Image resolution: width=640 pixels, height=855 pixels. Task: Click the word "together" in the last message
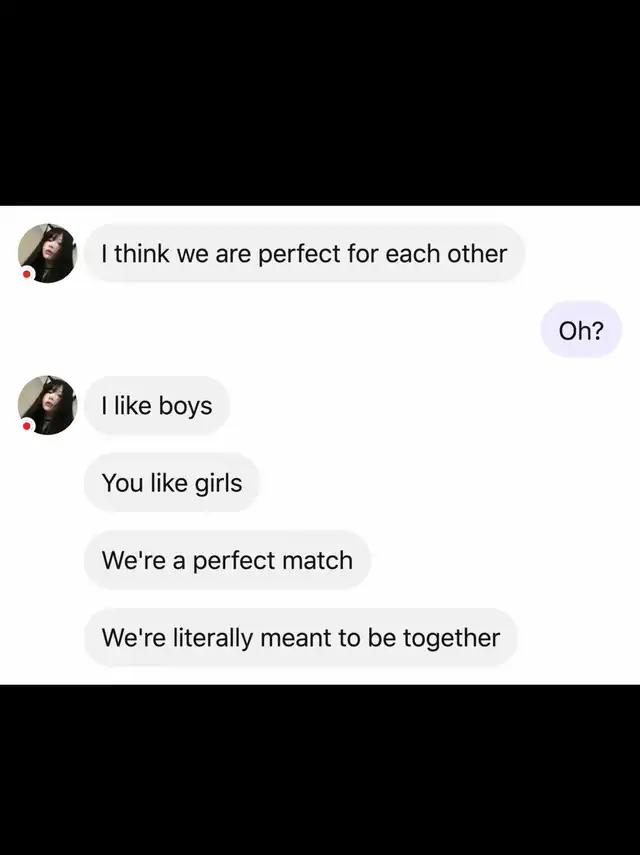pyautogui.click(x=451, y=639)
